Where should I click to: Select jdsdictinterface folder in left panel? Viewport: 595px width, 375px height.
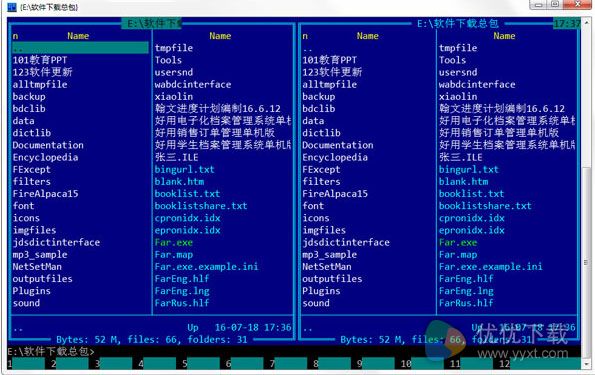point(56,242)
